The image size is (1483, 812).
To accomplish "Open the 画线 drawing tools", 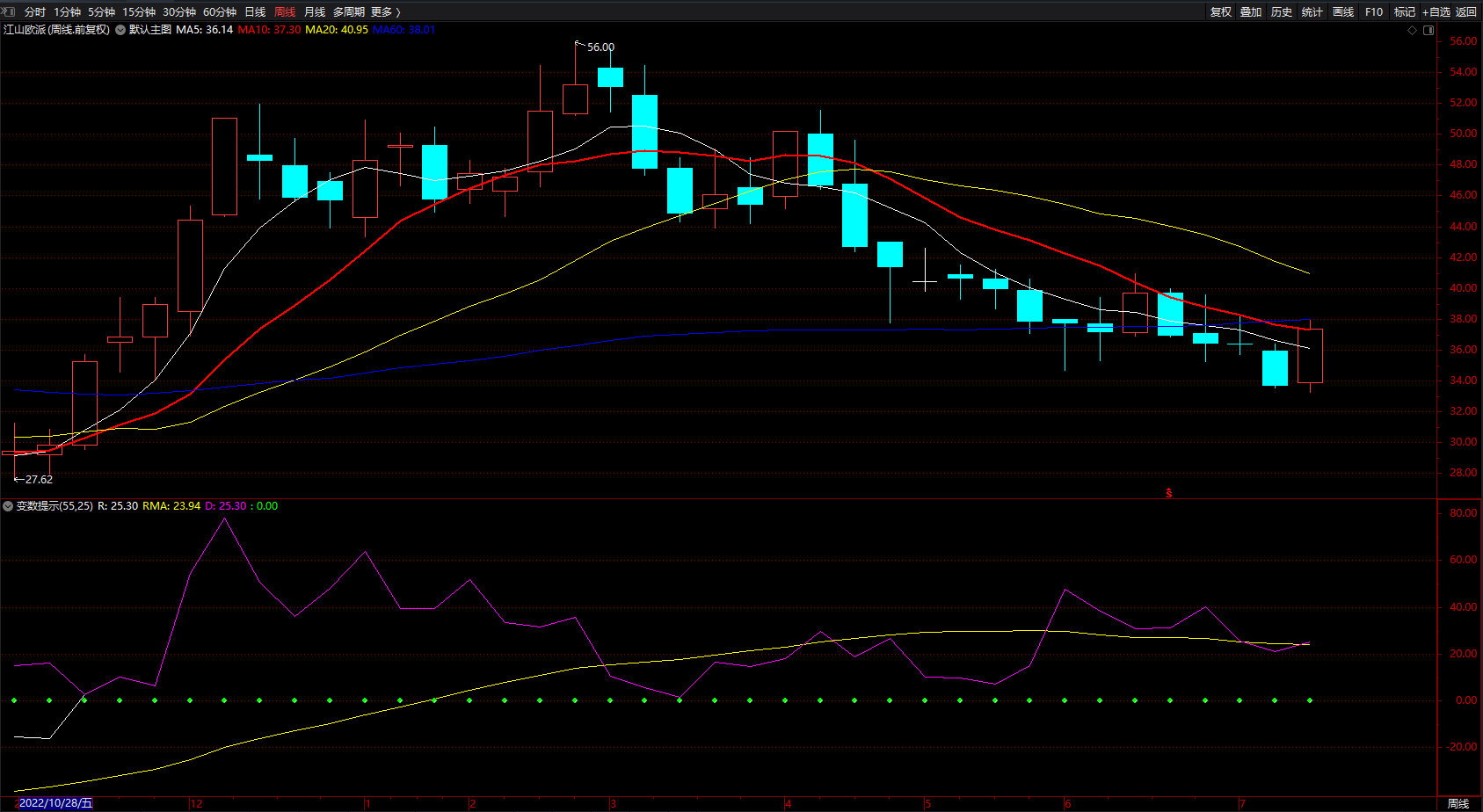I will click(1342, 11).
